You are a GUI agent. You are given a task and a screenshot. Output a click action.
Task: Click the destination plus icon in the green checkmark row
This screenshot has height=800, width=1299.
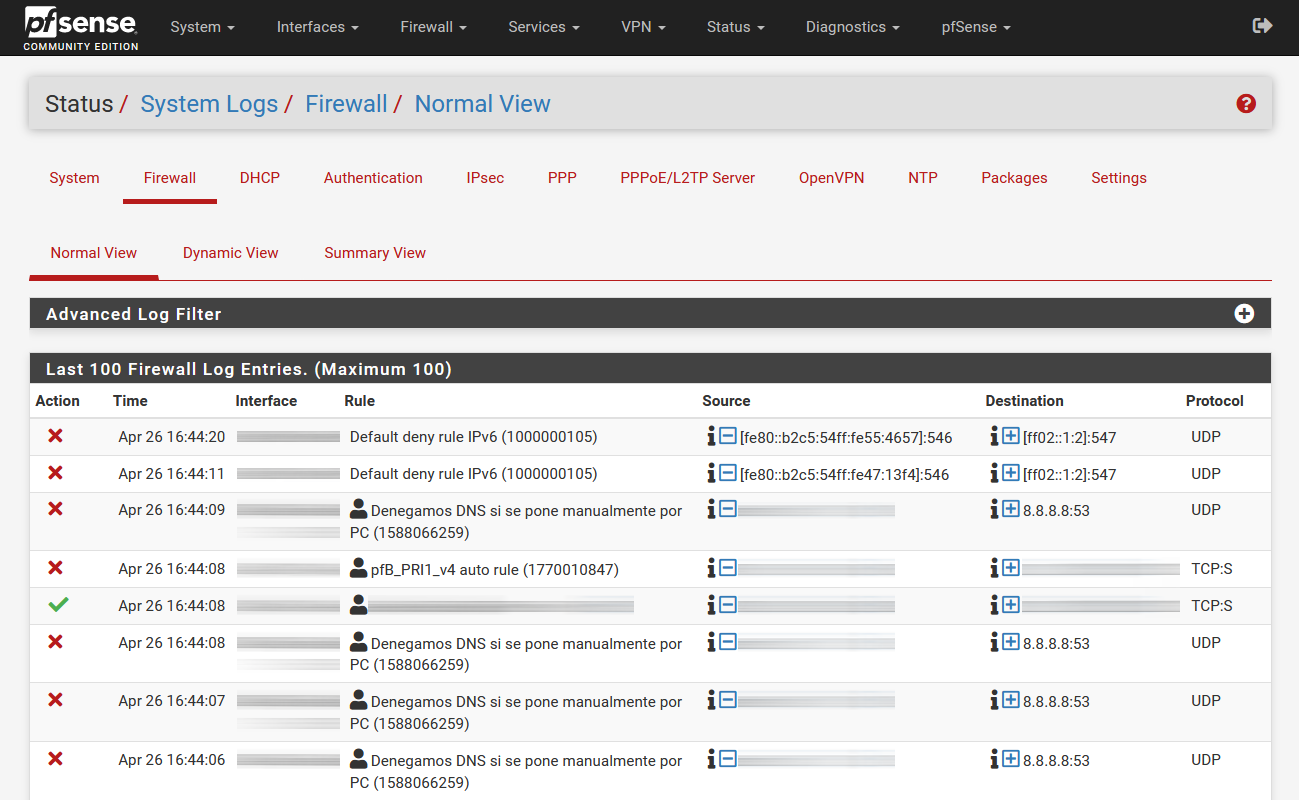(x=1011, y=605)
